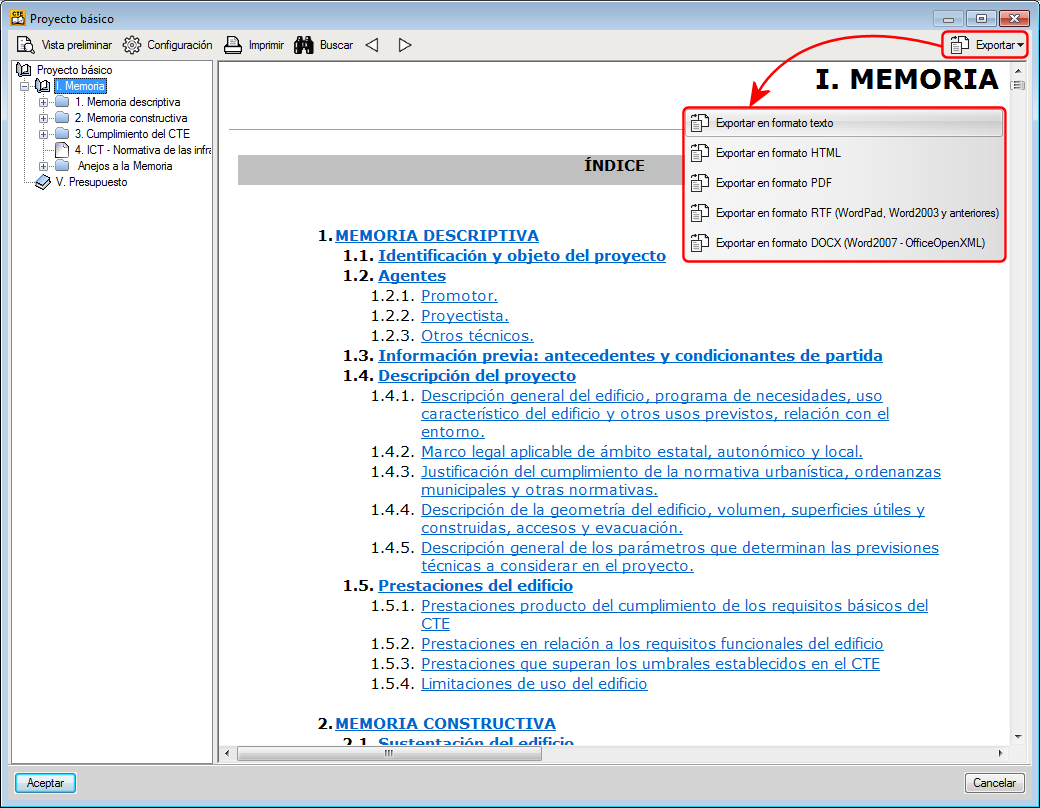This screenshot has width=1040, height=808.
Task: Open the Promotor link in the index
Action: tap(459, 295)
